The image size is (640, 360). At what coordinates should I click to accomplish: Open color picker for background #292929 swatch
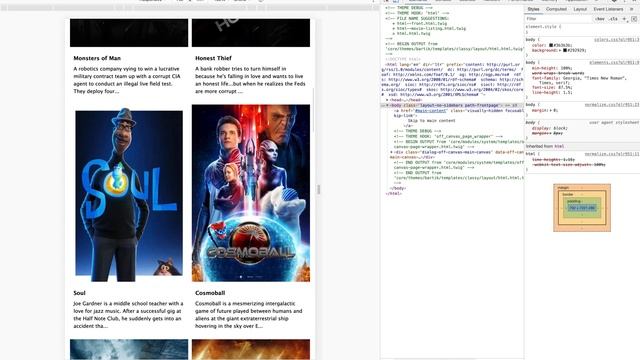[565, 50]
